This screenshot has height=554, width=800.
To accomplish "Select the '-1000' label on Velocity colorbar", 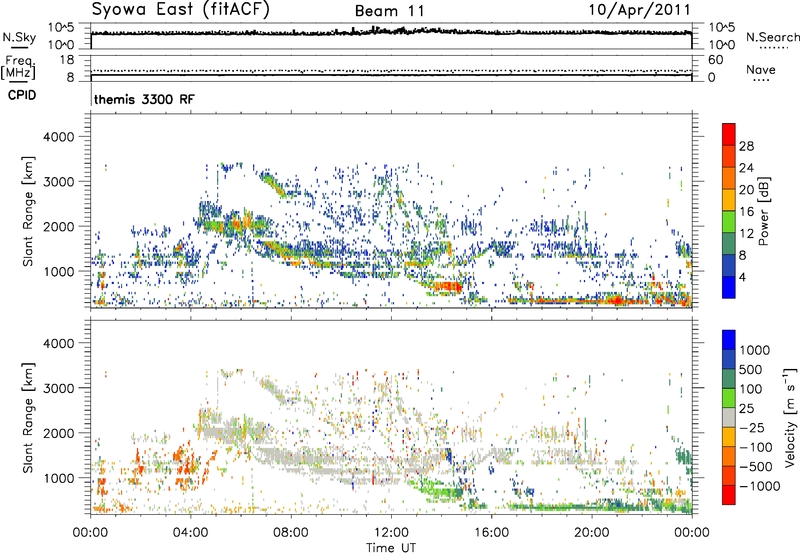I will [x=760, y=486].
